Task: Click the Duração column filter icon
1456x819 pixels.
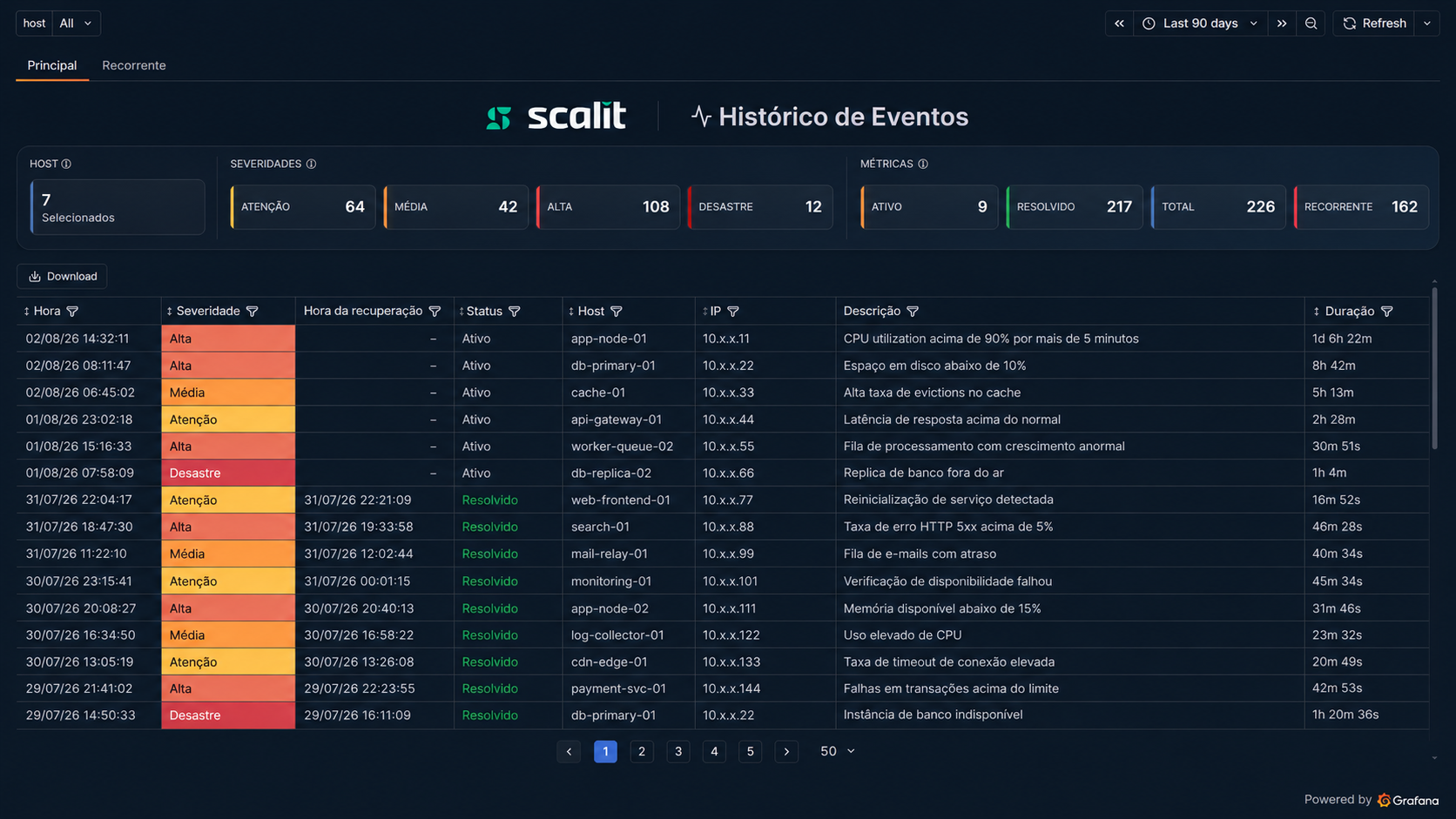Action: (1387, 312)
